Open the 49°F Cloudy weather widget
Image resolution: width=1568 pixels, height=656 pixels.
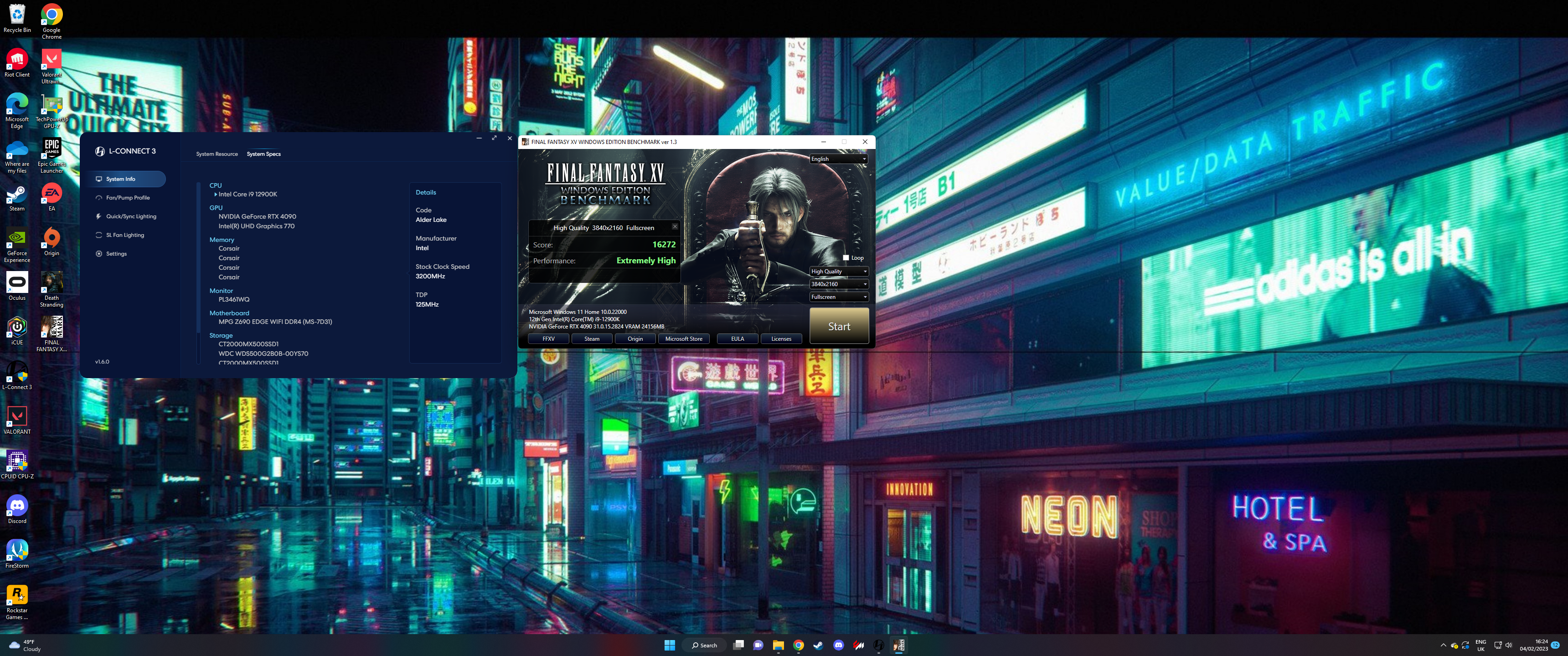[24, 645]
